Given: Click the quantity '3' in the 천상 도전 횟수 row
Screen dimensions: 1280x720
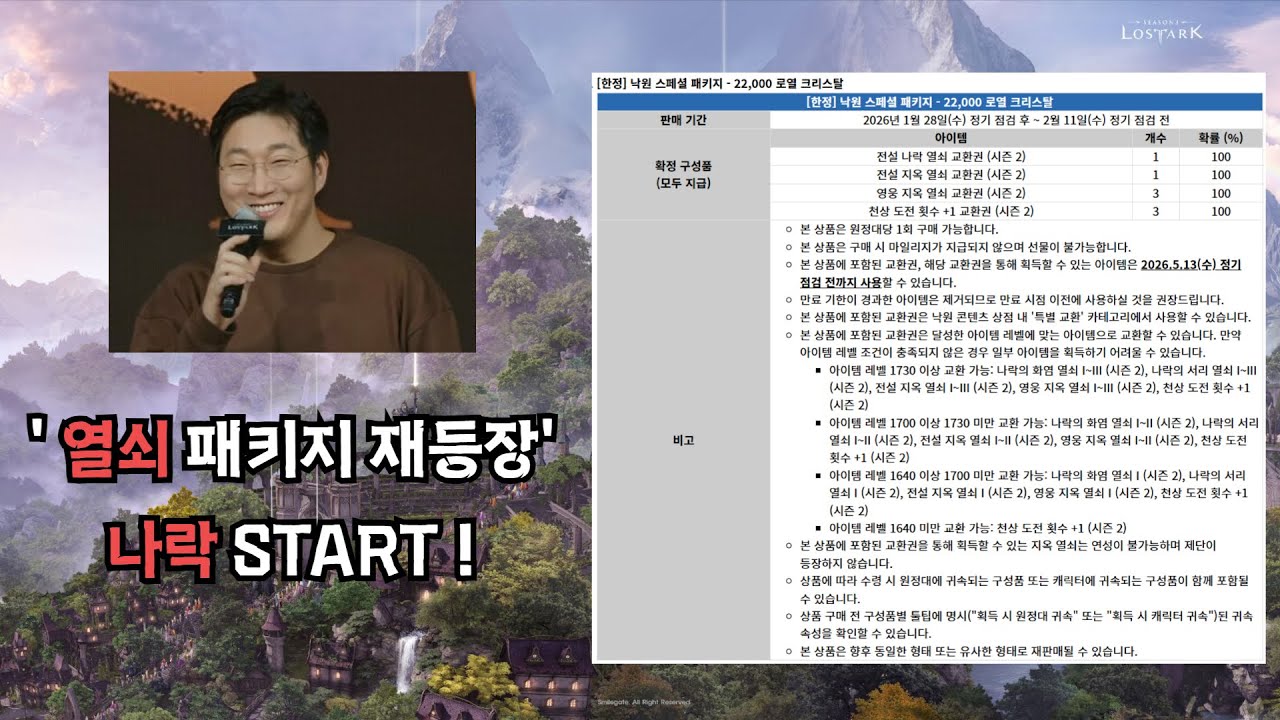Looking at the screenshot, I should (x=1155, y=211).
